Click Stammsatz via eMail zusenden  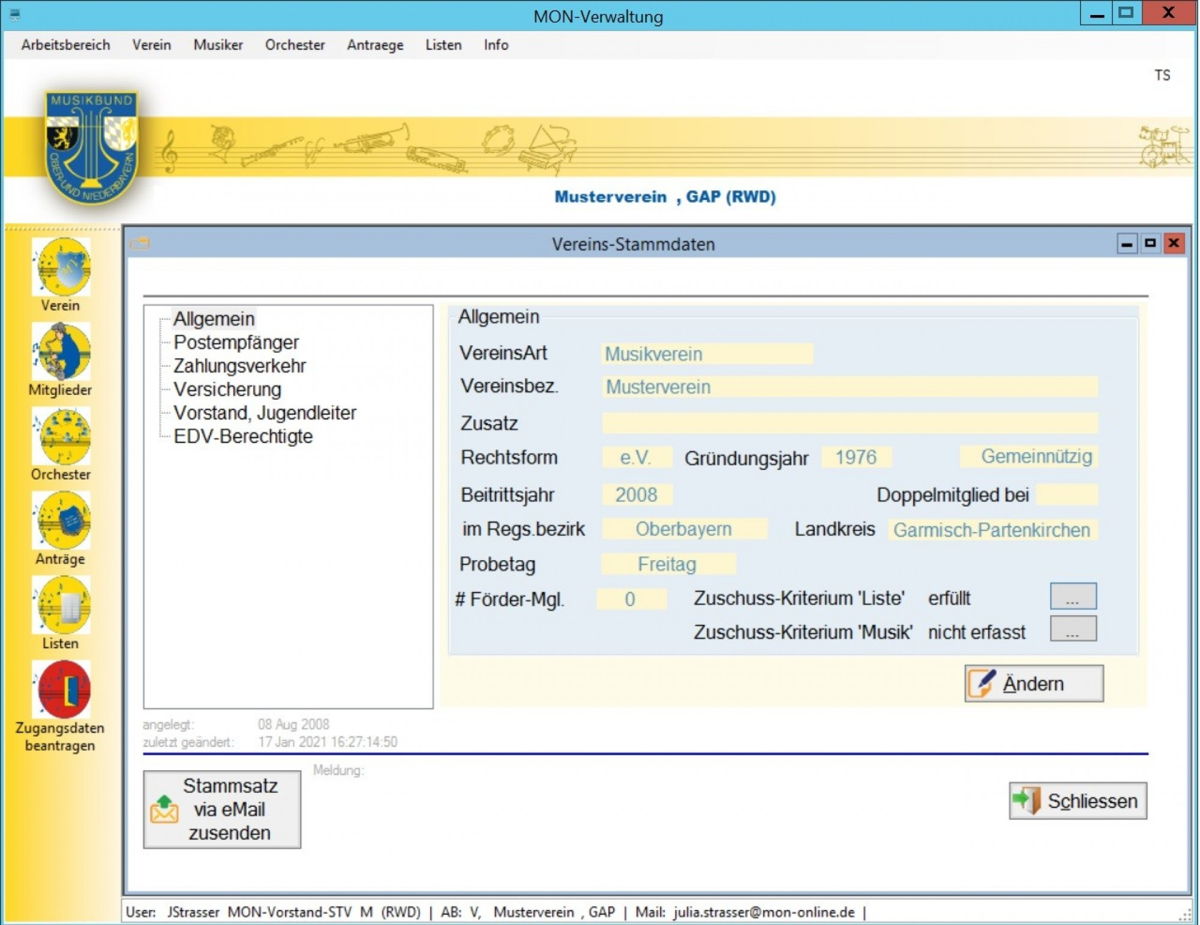point(222,809)
